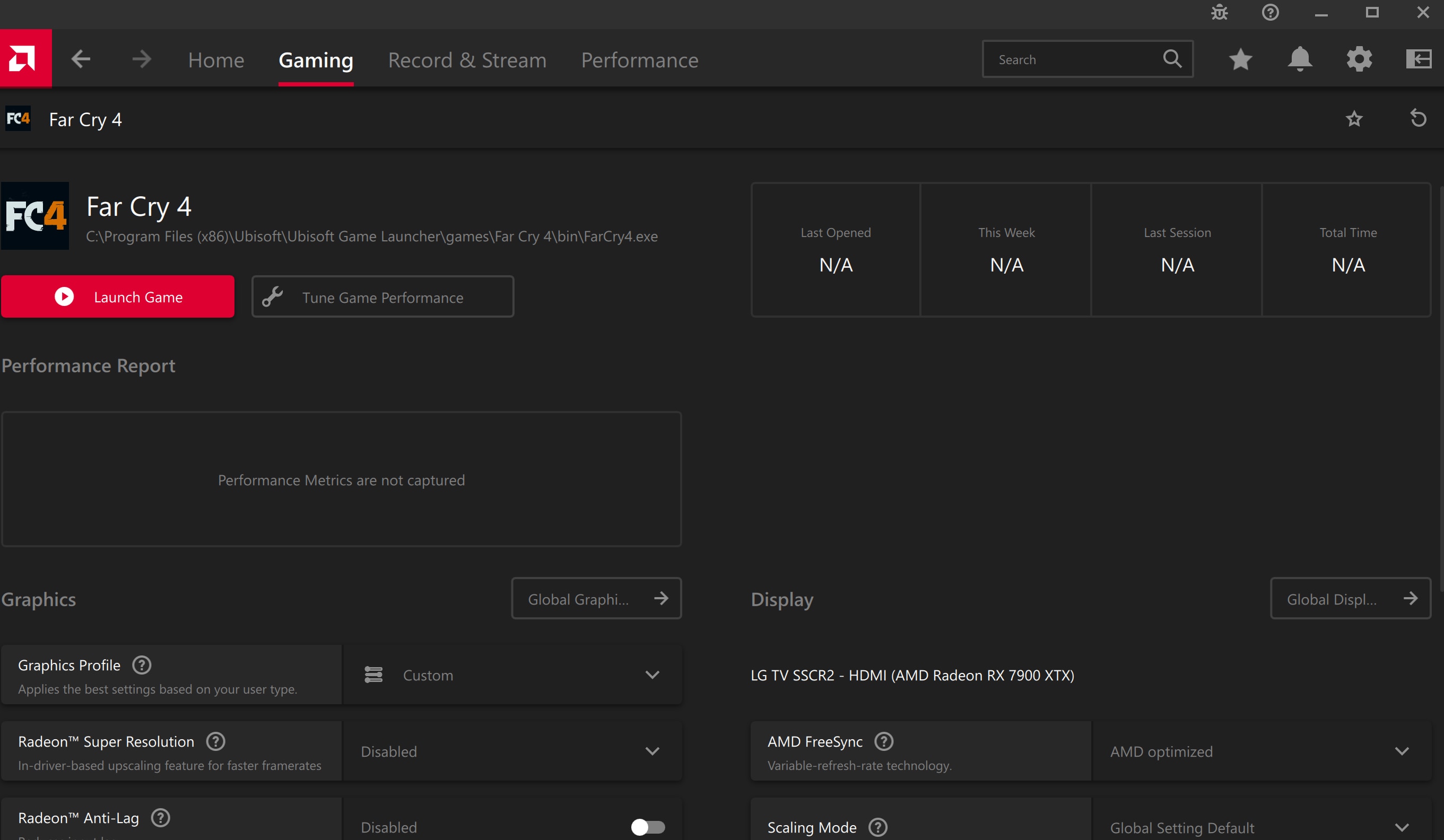
Task: Open AMD FreeSync dropdown
Action: coord(1262,751)
